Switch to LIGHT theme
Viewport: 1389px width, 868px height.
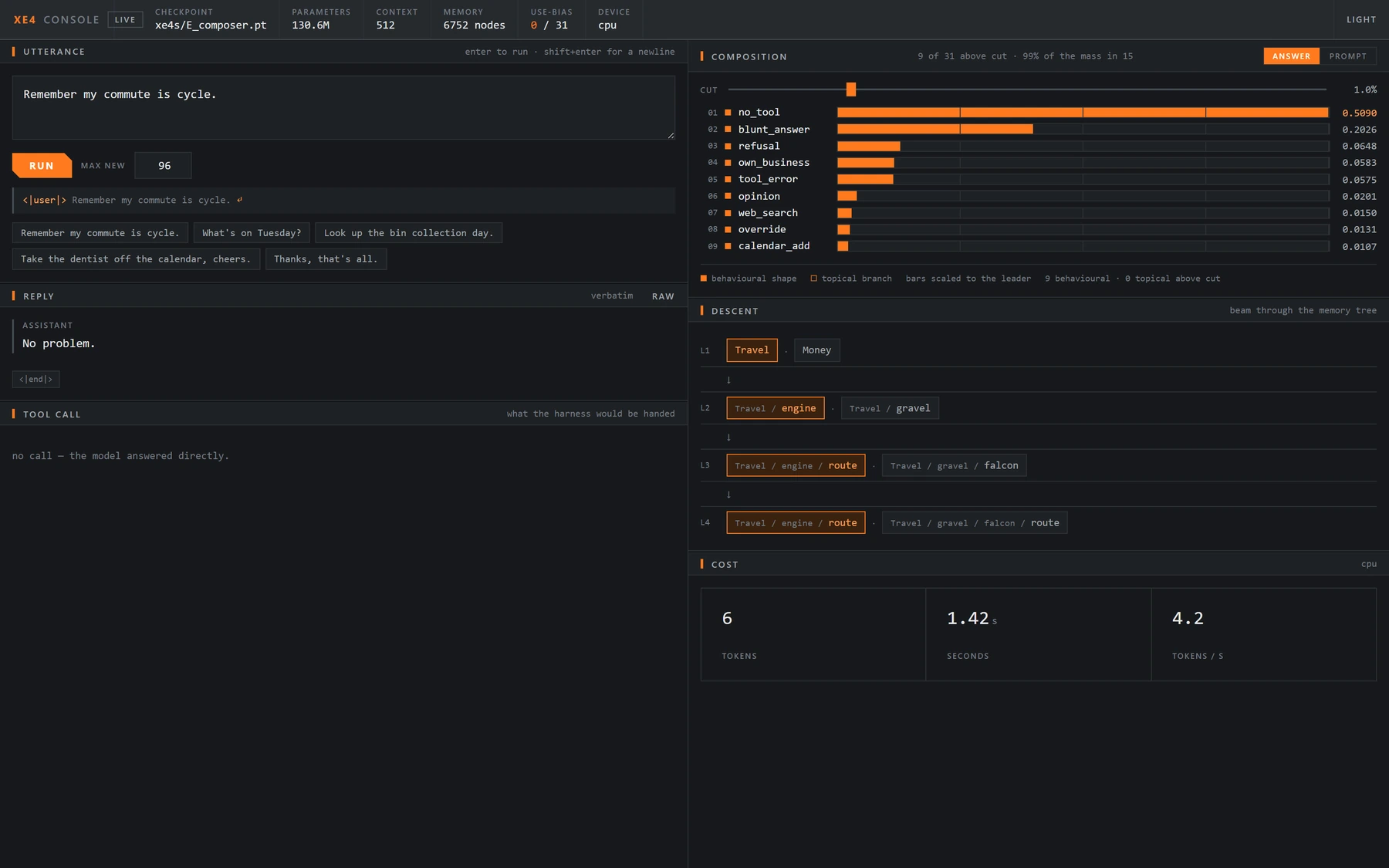click(1361, 20)
